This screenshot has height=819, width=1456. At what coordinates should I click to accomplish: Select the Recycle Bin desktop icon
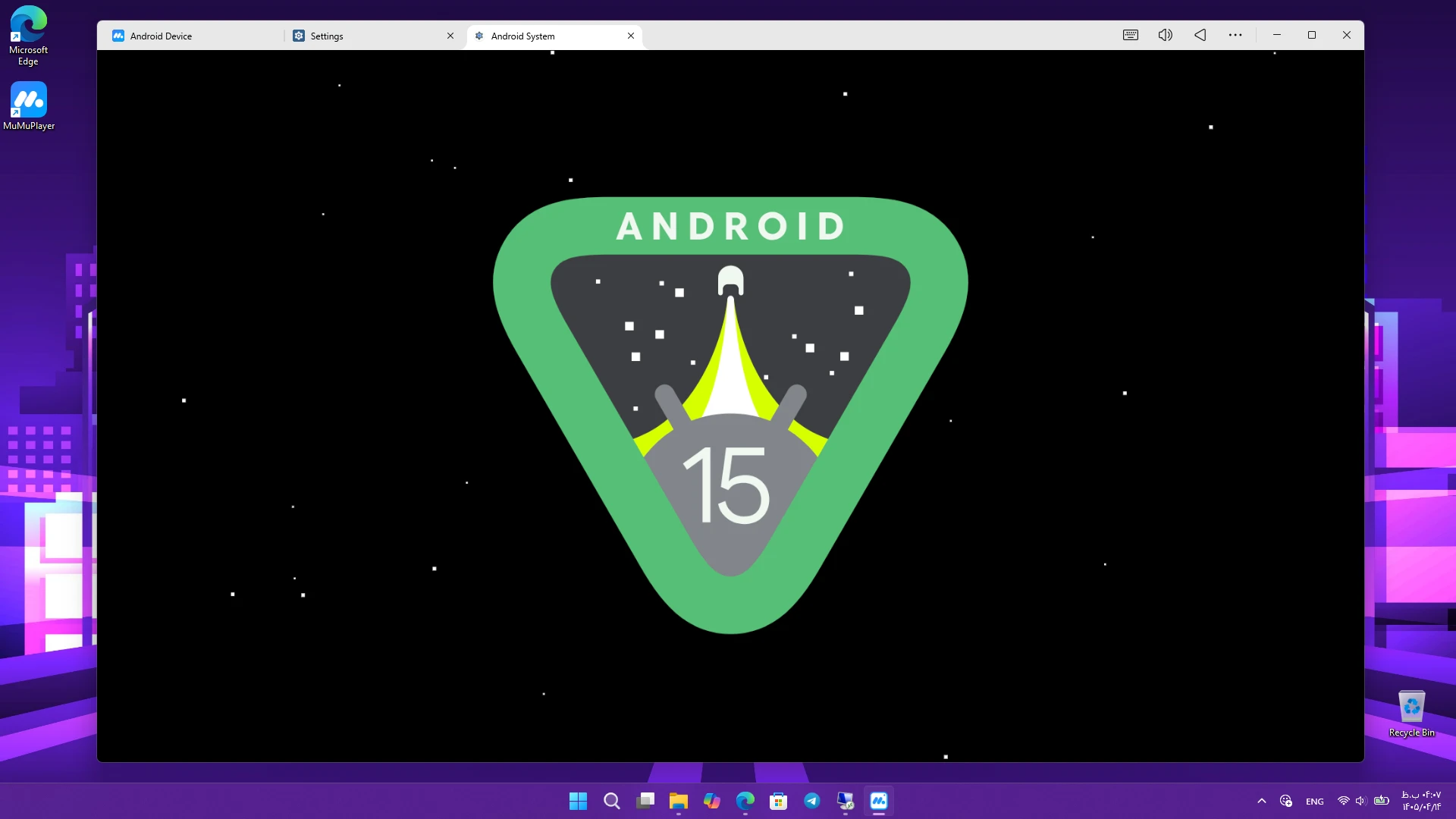point(1411,714)
